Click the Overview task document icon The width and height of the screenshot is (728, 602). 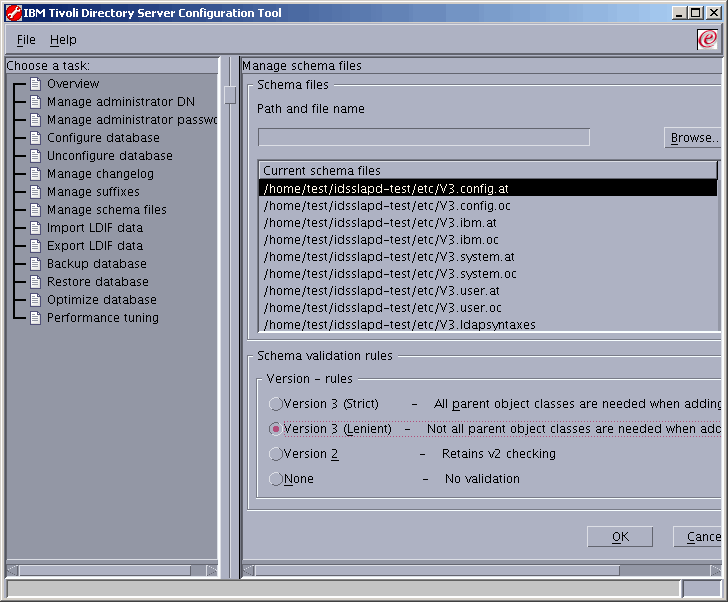(x=35, y=84)
